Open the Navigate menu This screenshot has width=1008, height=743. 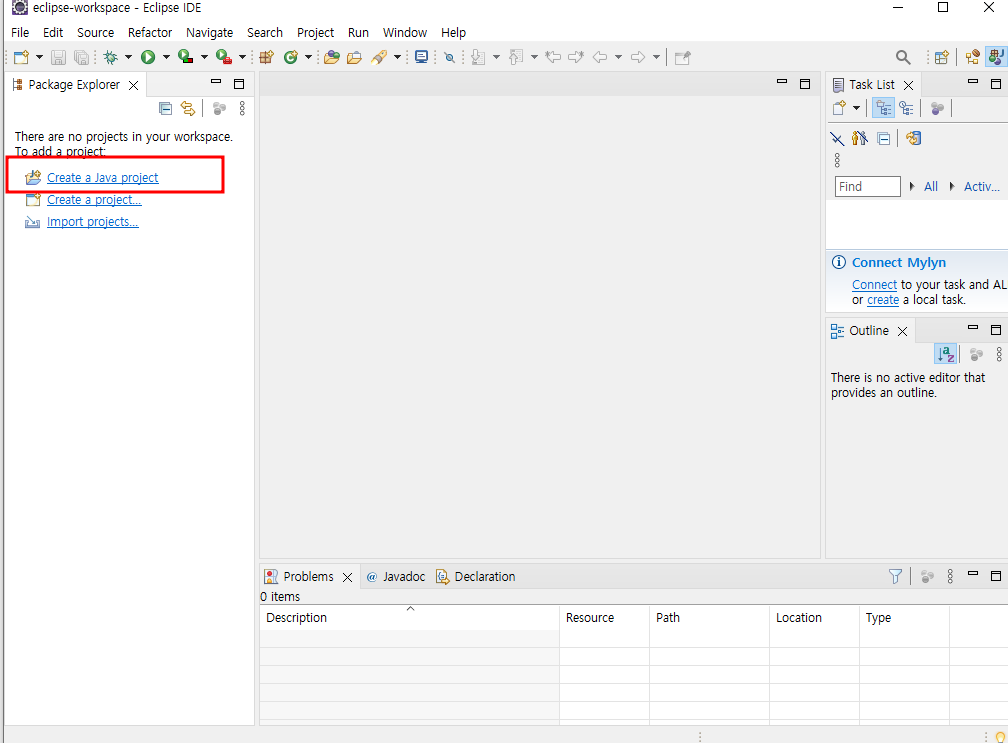coord(210,33)
